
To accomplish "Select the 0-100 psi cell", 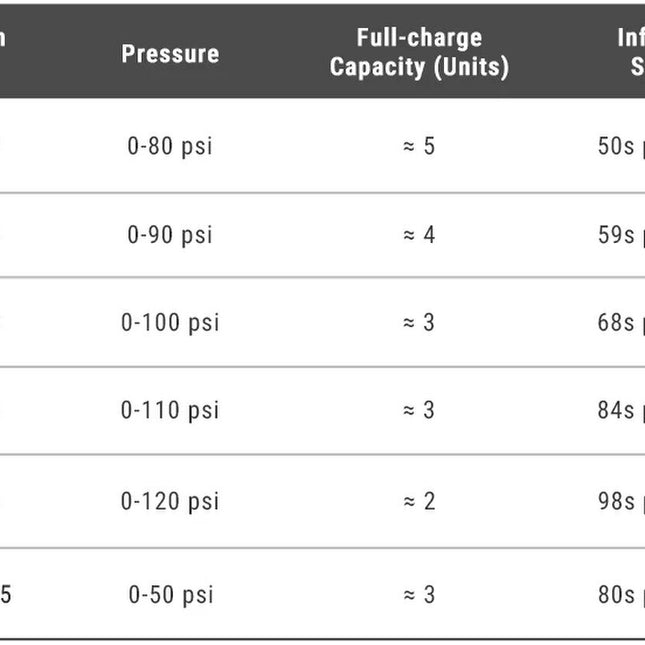I will pyautogui.click(x=170, y=322).
